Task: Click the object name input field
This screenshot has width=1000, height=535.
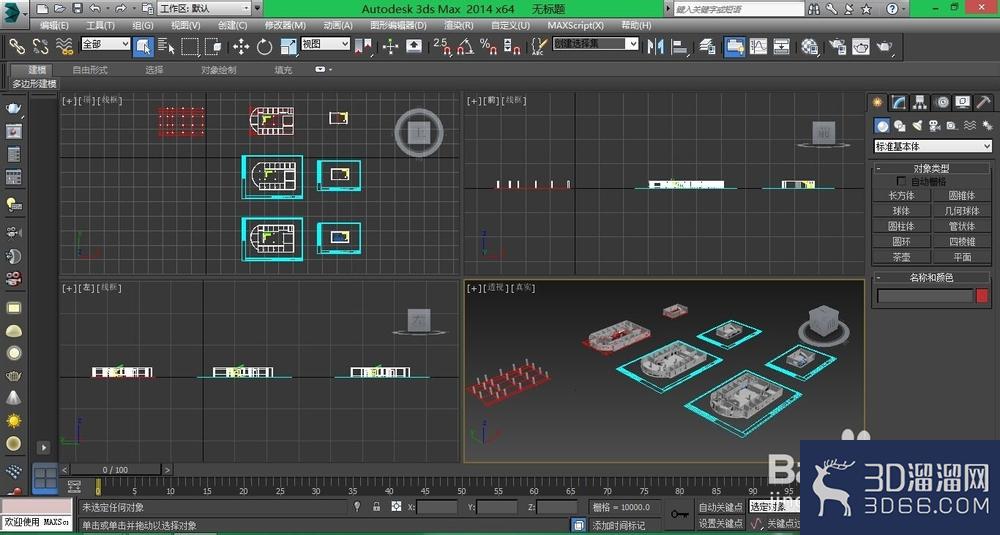Action: (925, 296)
